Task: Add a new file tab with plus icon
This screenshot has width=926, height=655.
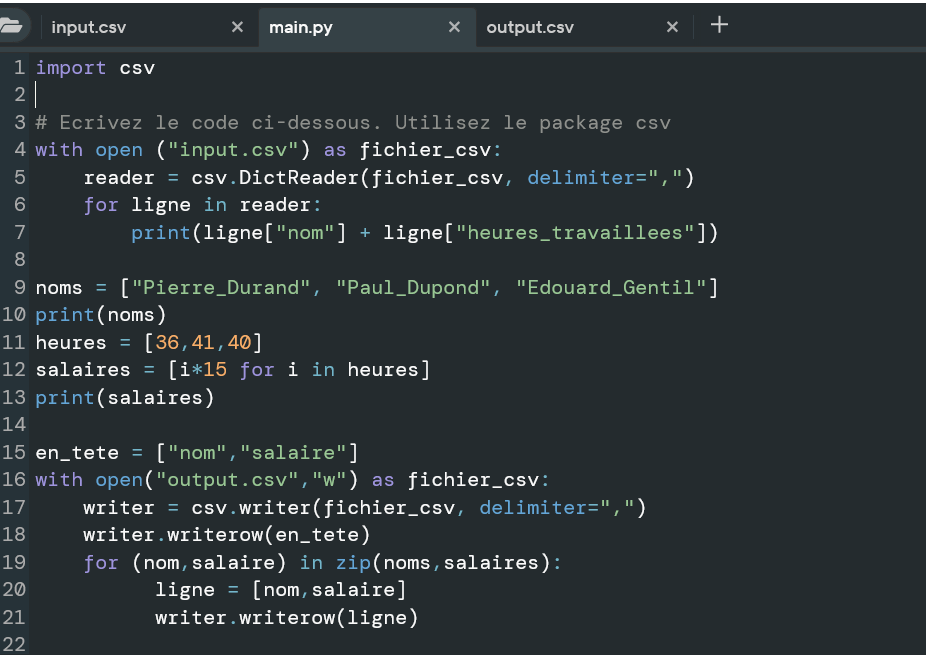Action: click(x=719, y=26)
